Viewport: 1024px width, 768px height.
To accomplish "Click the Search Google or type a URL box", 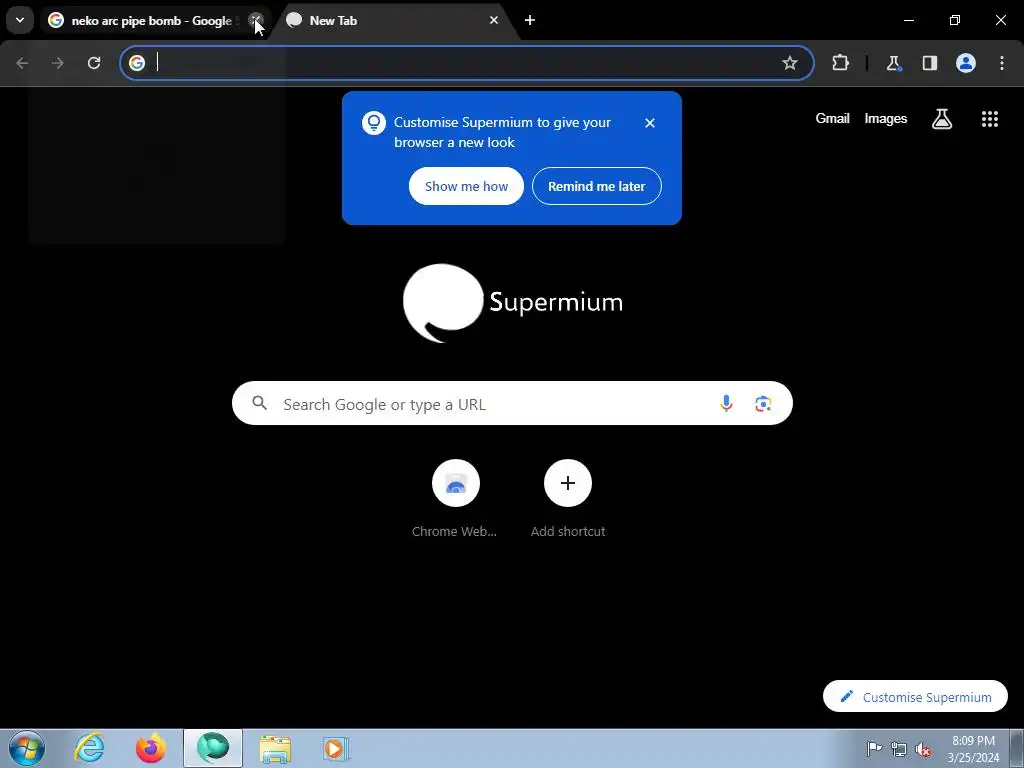I will tap(512, 404).
